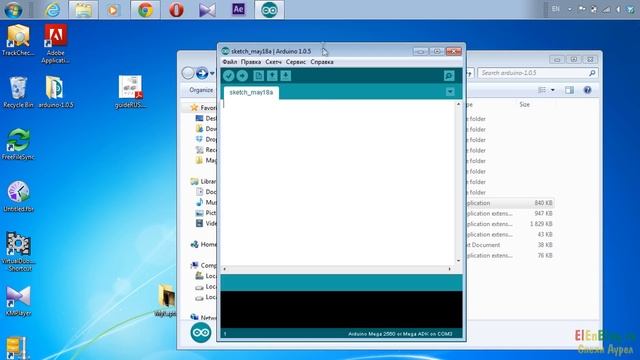Screen dimensions: 640x360
Task: Select the 840 KB application row in Explorer
Action: click(510, 203)
